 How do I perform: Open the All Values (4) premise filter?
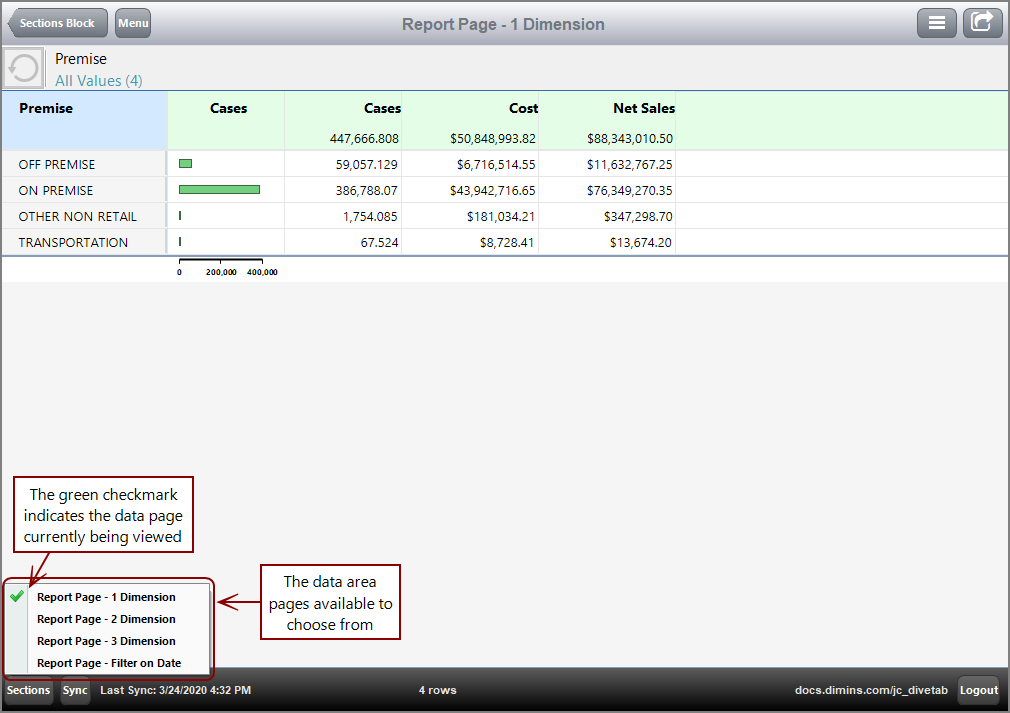(98, 80)
